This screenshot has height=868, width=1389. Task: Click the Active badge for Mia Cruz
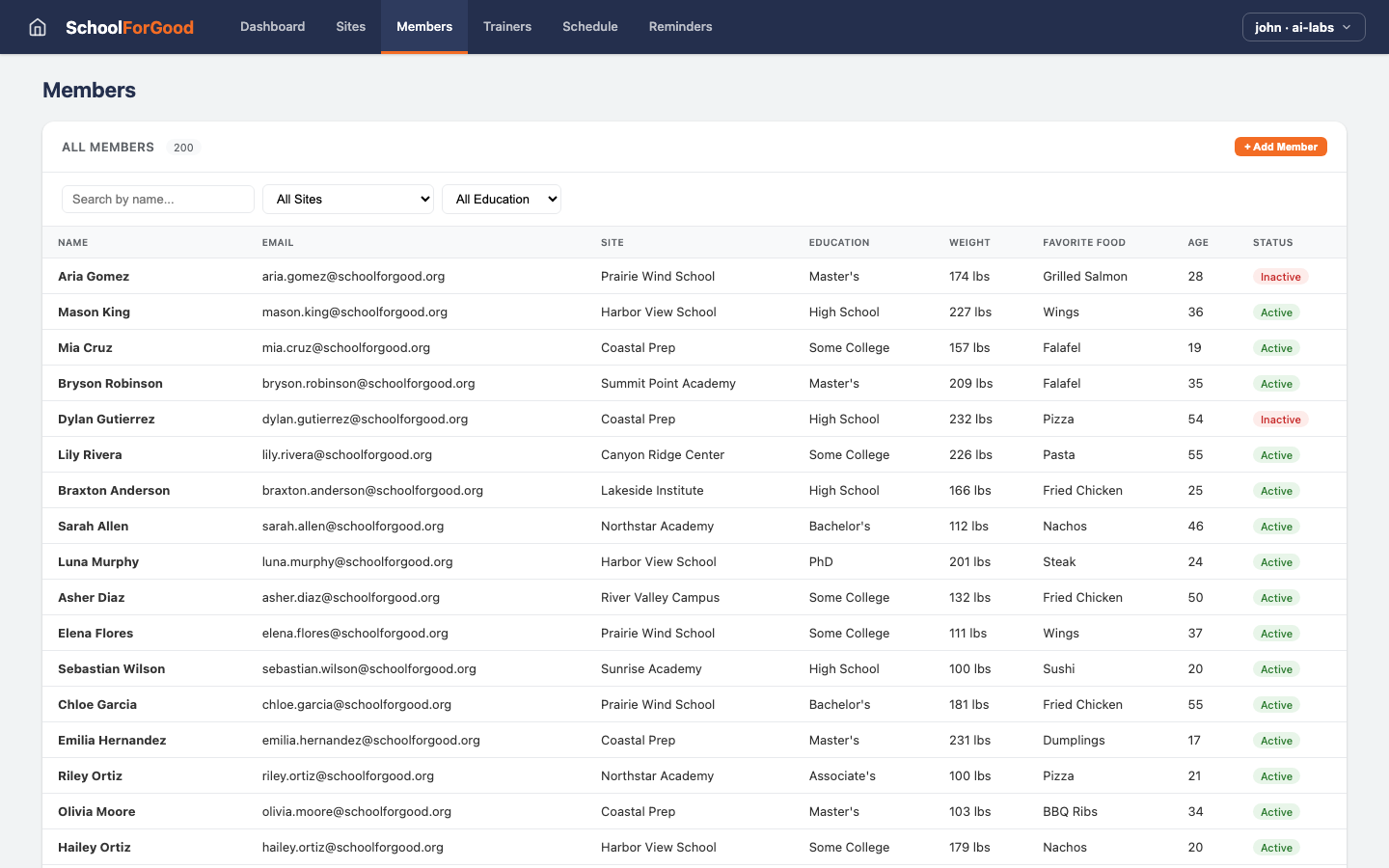[1276, 347]
